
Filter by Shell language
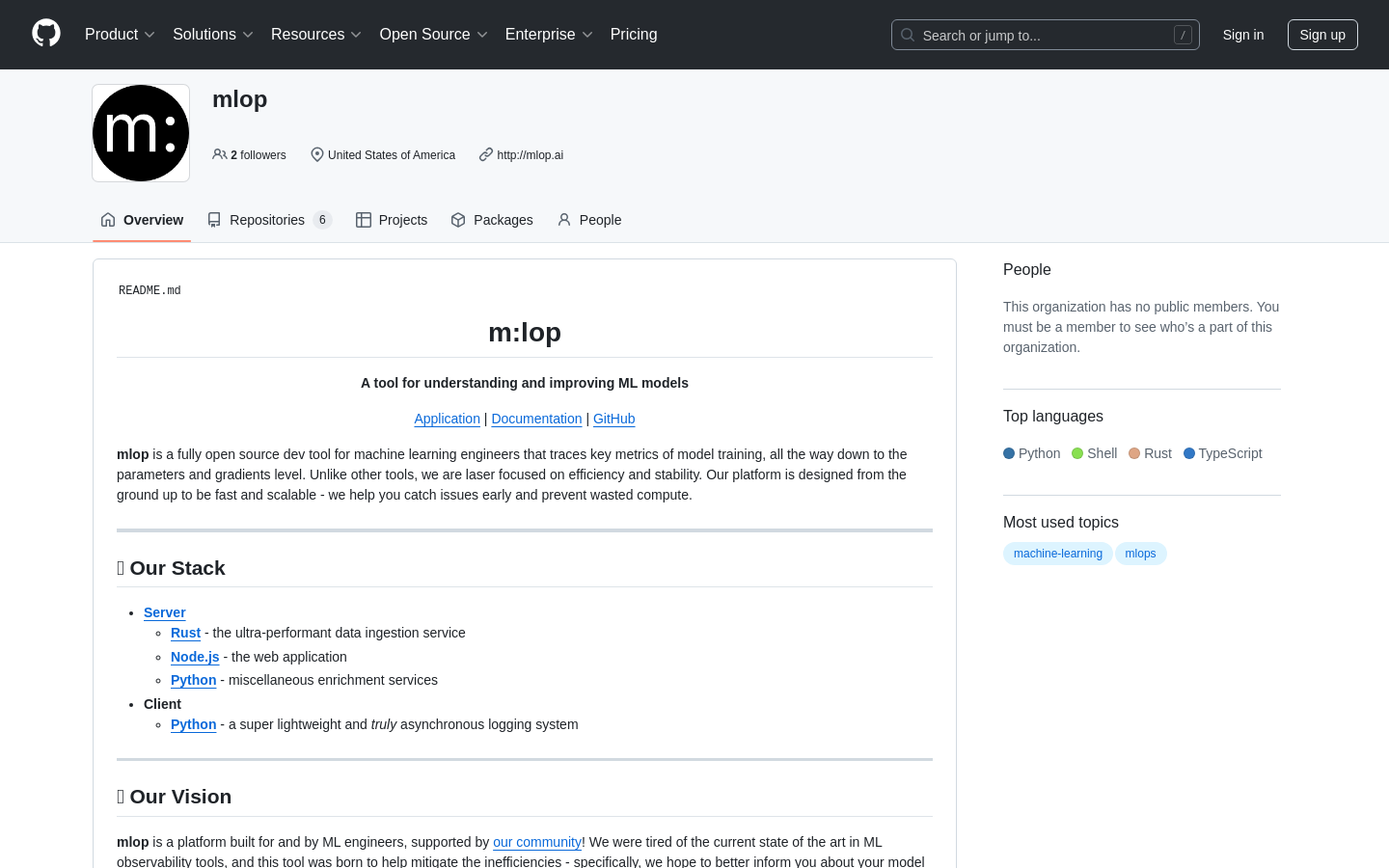pos(1095,453)
